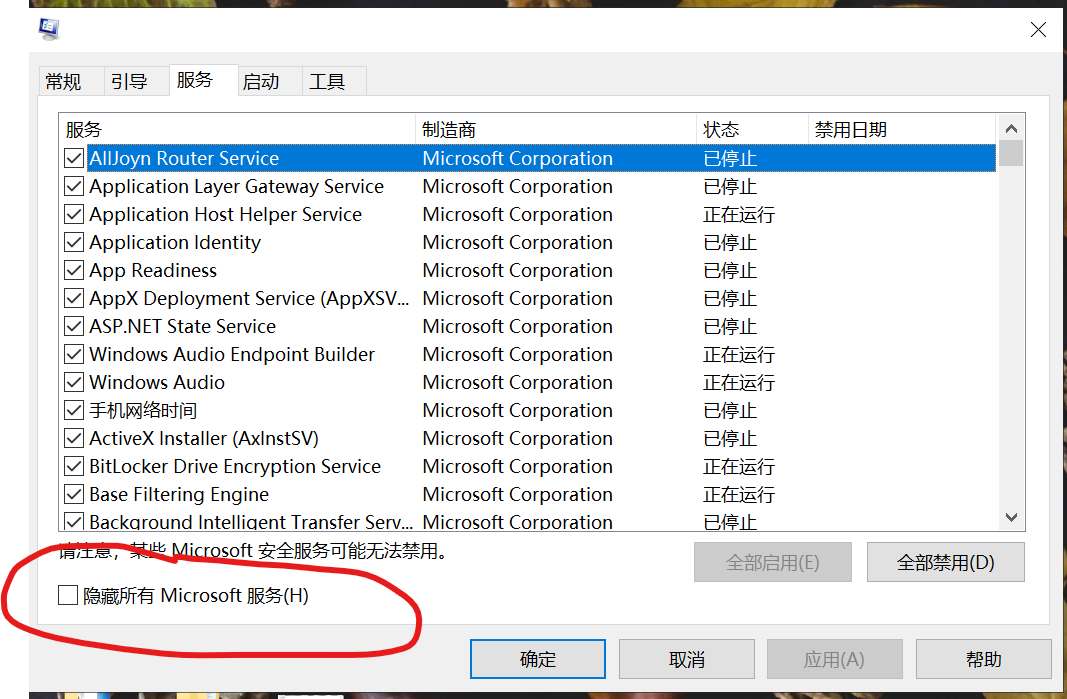Viewport: 1067px width, 699px height.
Task: Toggle AppX Deployment Service checkbox
Action: click(74, 298)
